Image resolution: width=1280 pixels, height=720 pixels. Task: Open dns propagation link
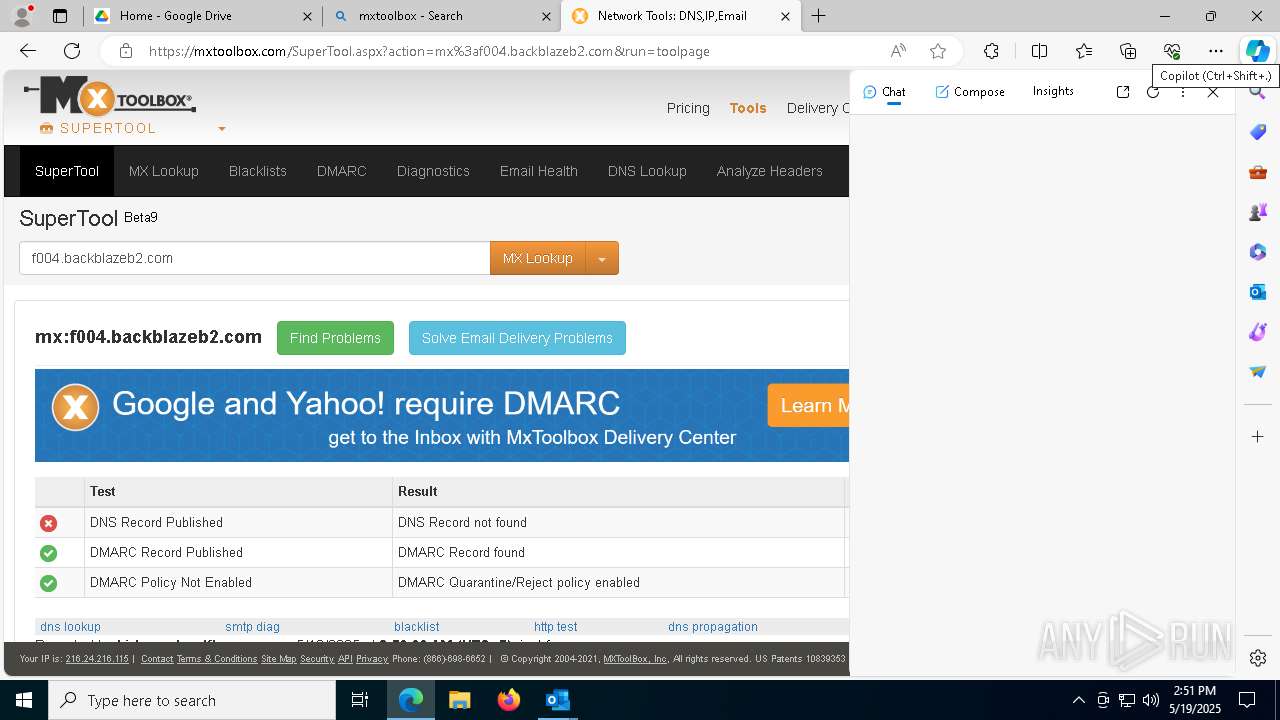(x=713, y=627)
